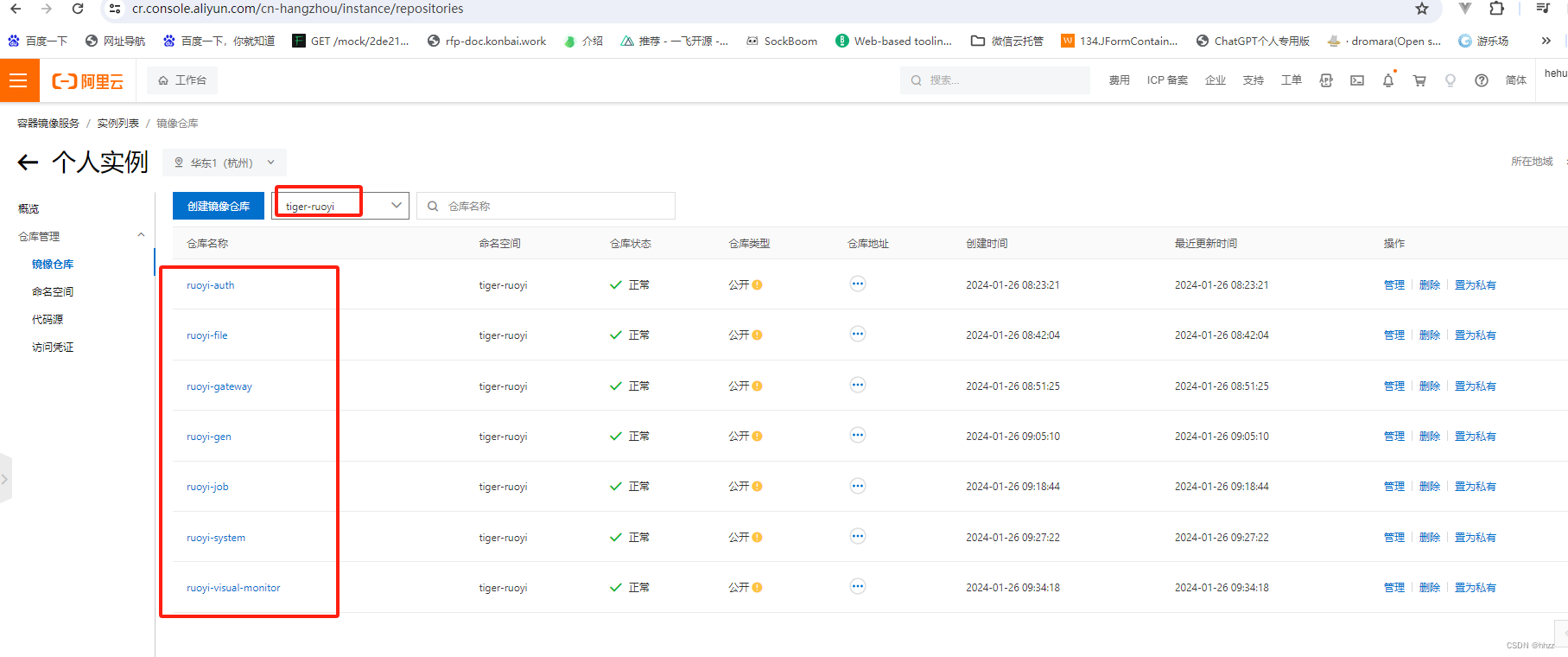Show repository address for ruoyi-system

click(857, 536)
